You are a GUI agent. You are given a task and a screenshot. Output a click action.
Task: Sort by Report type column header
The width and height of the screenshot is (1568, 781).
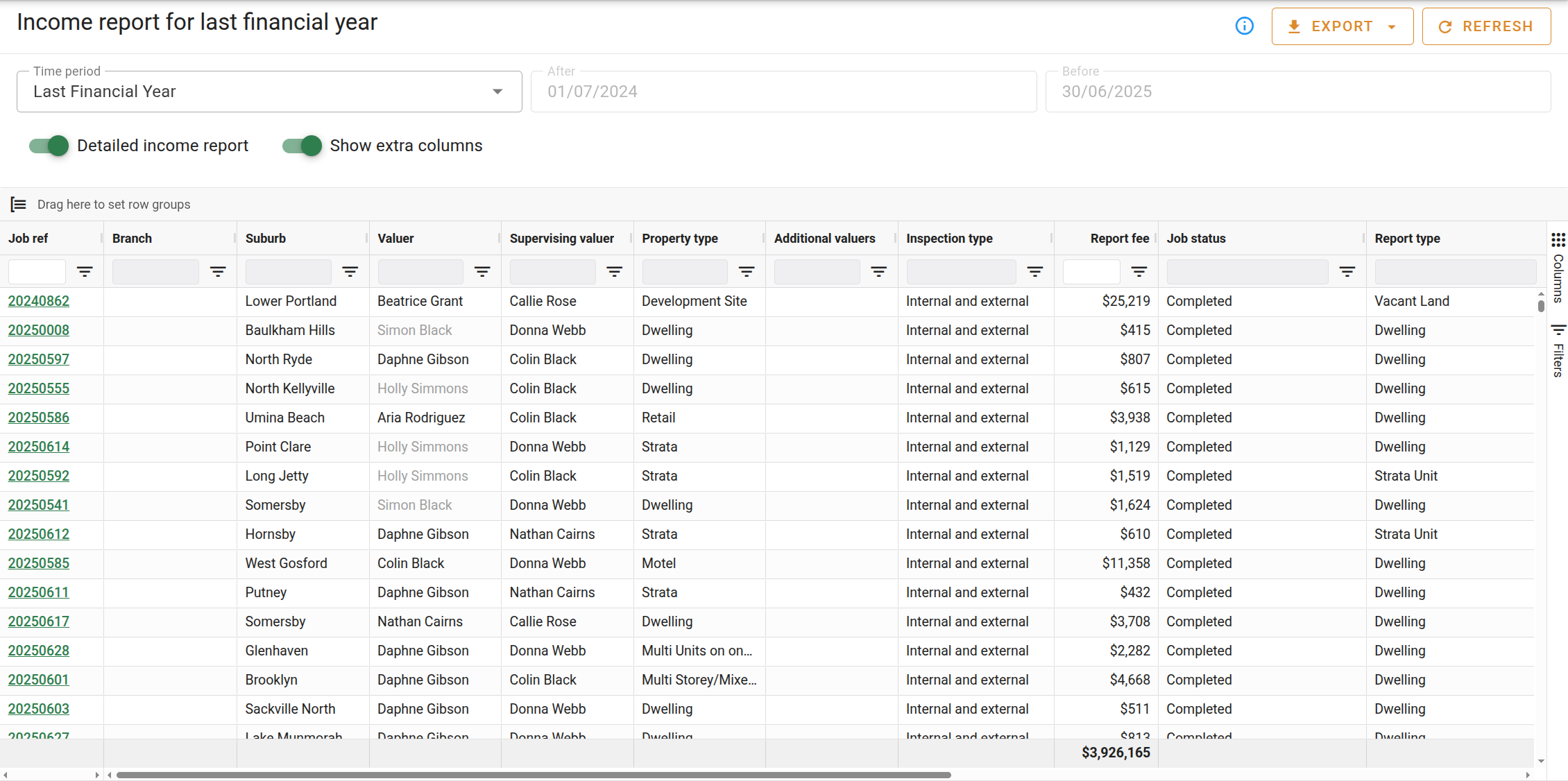[1407, 239]
